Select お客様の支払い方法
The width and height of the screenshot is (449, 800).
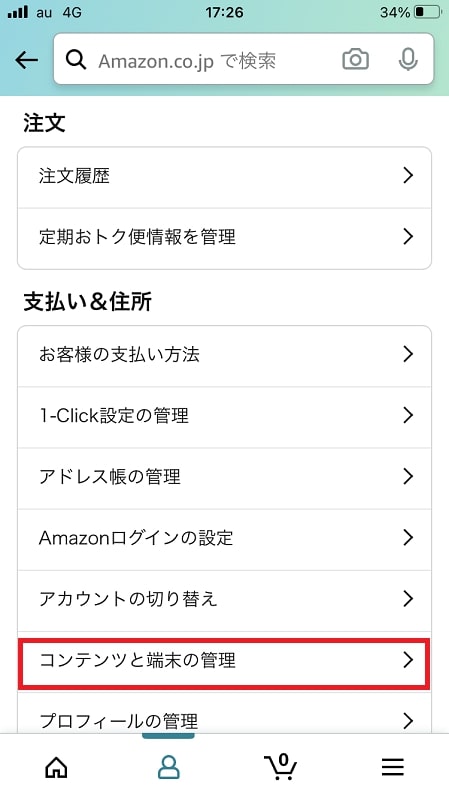pos(224,356)
